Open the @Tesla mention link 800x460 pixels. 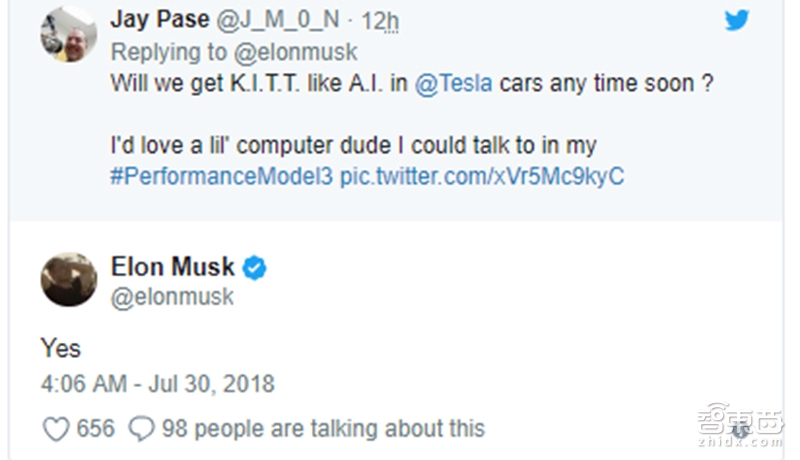[x=453, y=84]
